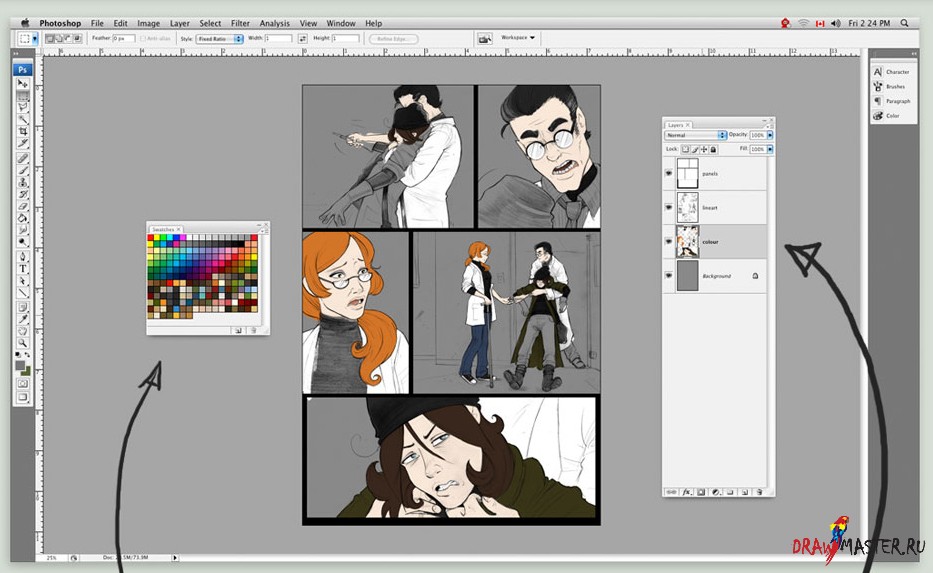
Task: Select the Hand tool
Action: coord(23,331)
